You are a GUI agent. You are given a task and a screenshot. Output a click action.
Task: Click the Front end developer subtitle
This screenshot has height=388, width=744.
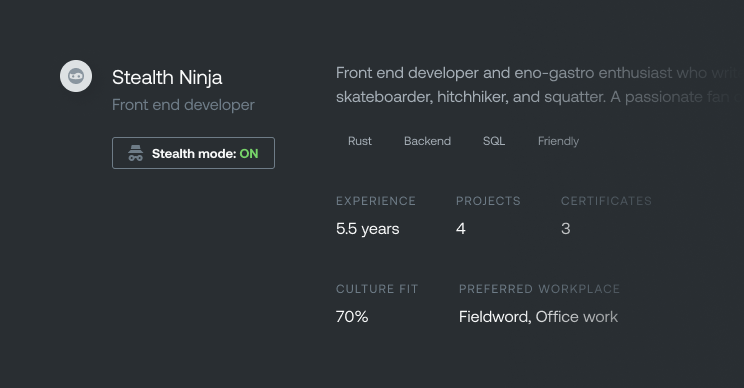pyautogui.click(x=183, y=104)
